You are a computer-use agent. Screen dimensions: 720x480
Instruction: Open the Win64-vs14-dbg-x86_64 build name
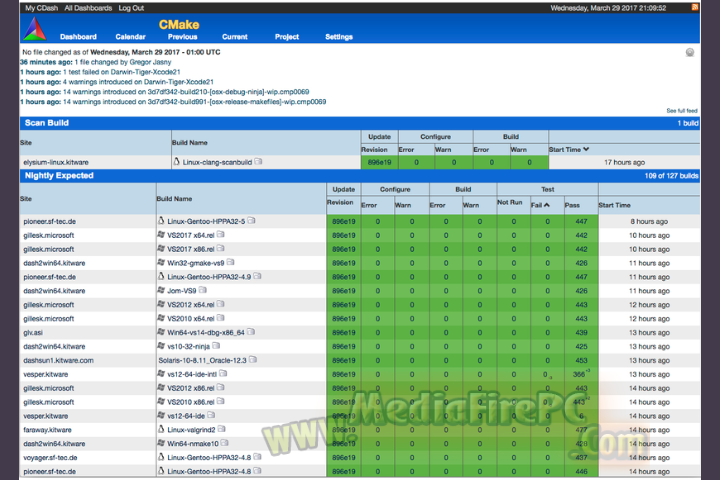coord(206,333)
